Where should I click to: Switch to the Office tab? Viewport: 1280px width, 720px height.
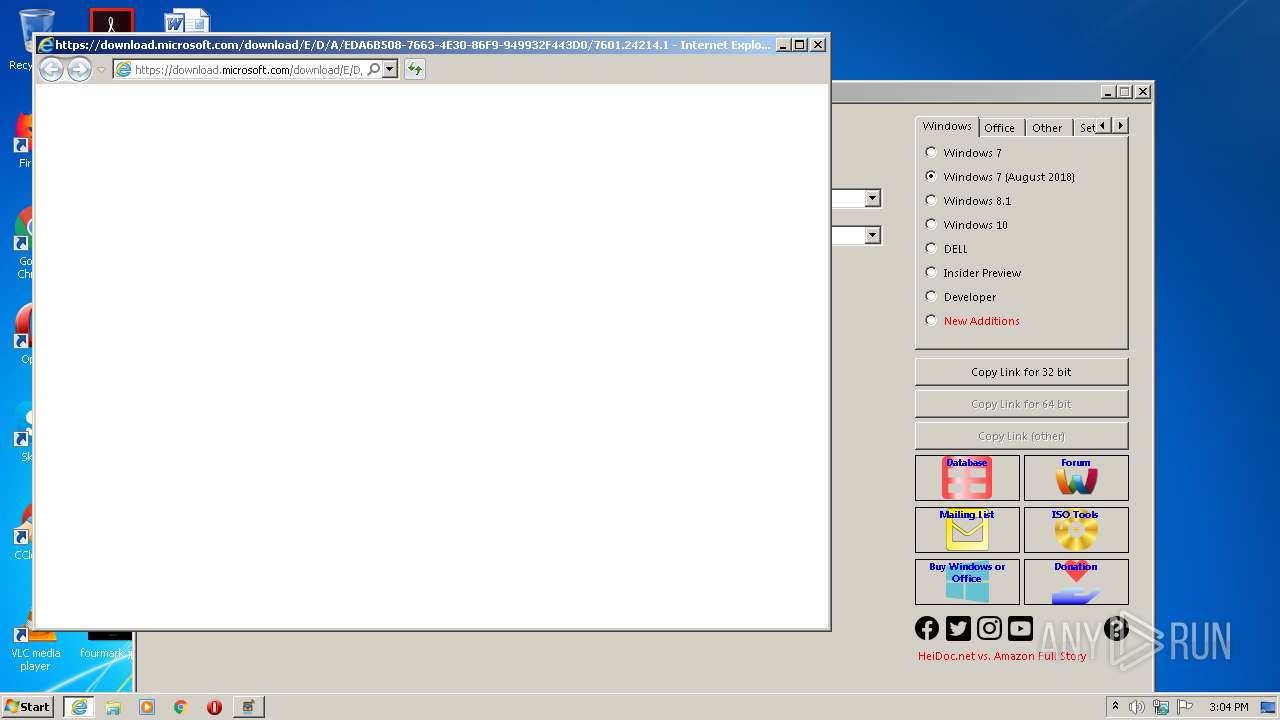click(999, 128)
